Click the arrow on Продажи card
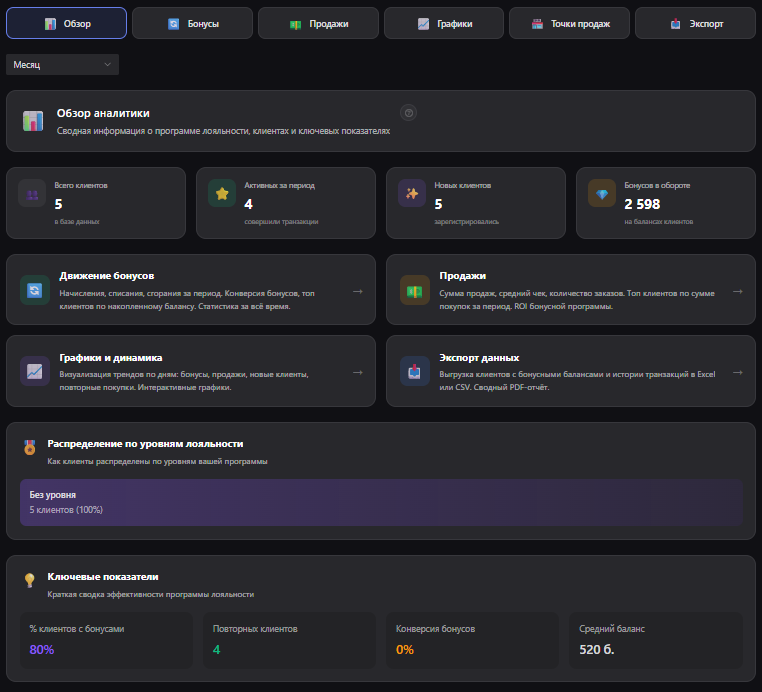Image resolution: width=762 pixels, height=692 pixels. [x=737, y=291]
